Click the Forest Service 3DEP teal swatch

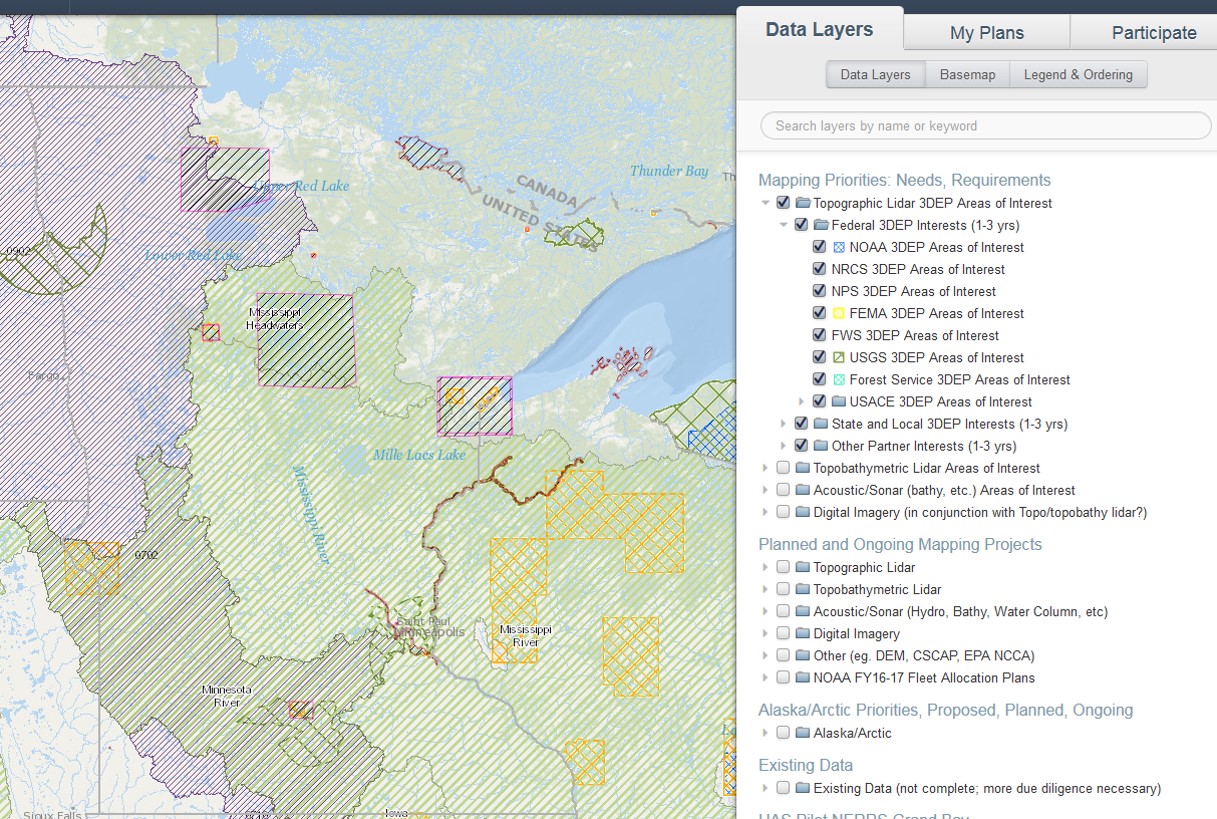[839, 379]
